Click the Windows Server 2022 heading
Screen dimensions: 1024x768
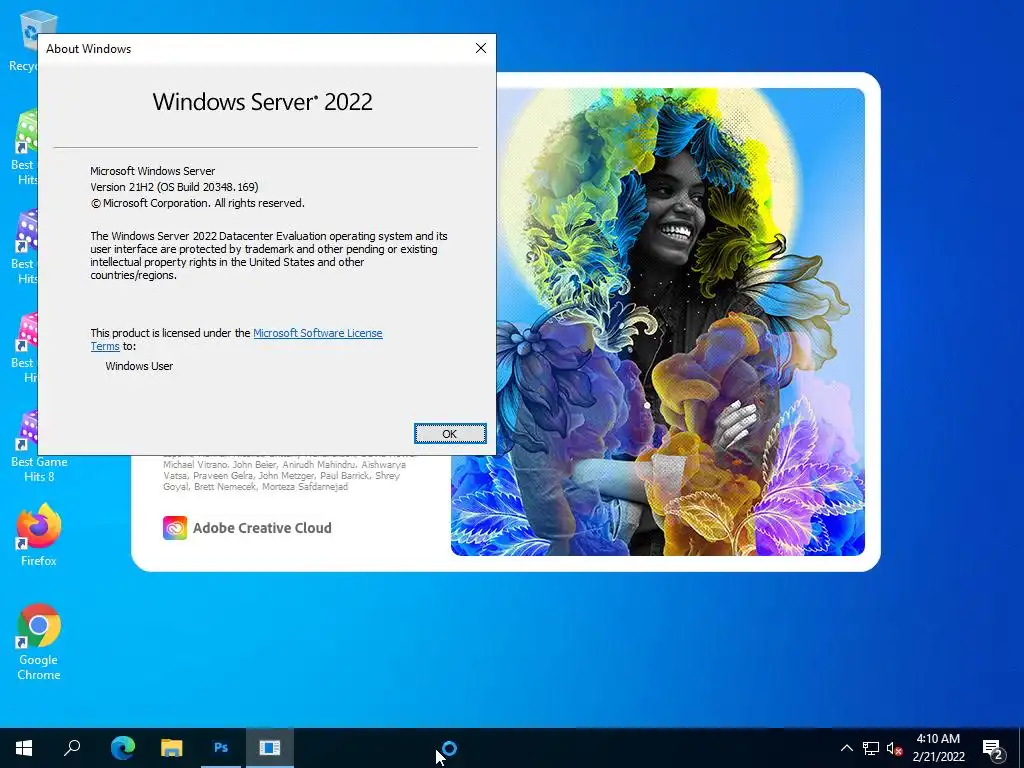[263, 102]
